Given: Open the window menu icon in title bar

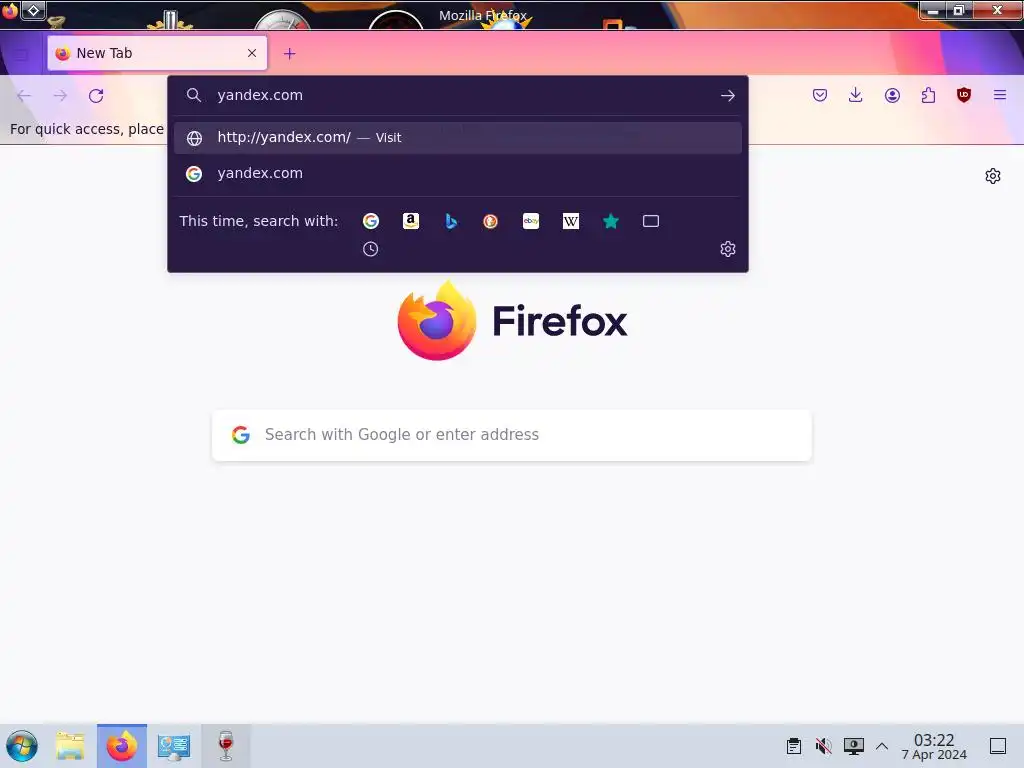Looking at the screenshot, I should 10,10.
